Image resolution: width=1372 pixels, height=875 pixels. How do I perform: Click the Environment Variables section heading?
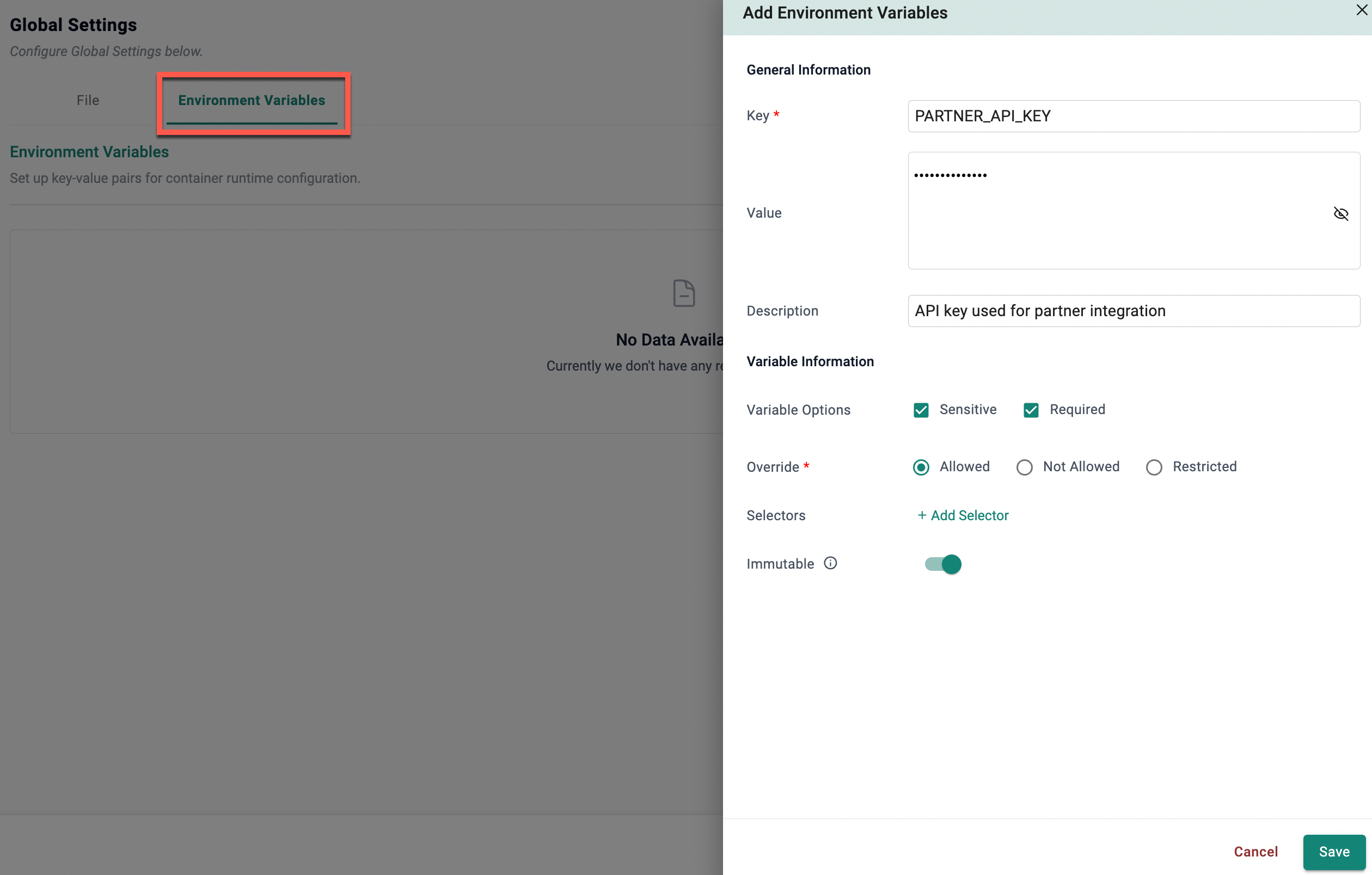(89, 152)
